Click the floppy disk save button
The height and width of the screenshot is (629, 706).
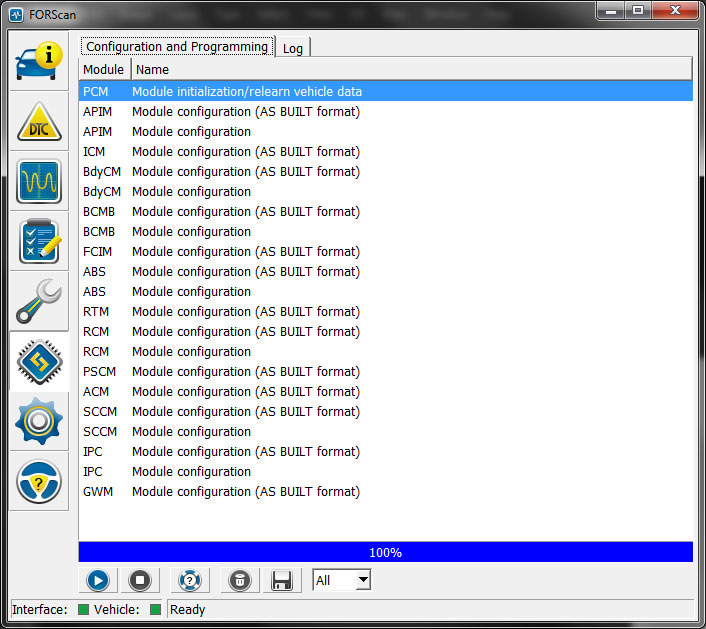click(282, 580)
